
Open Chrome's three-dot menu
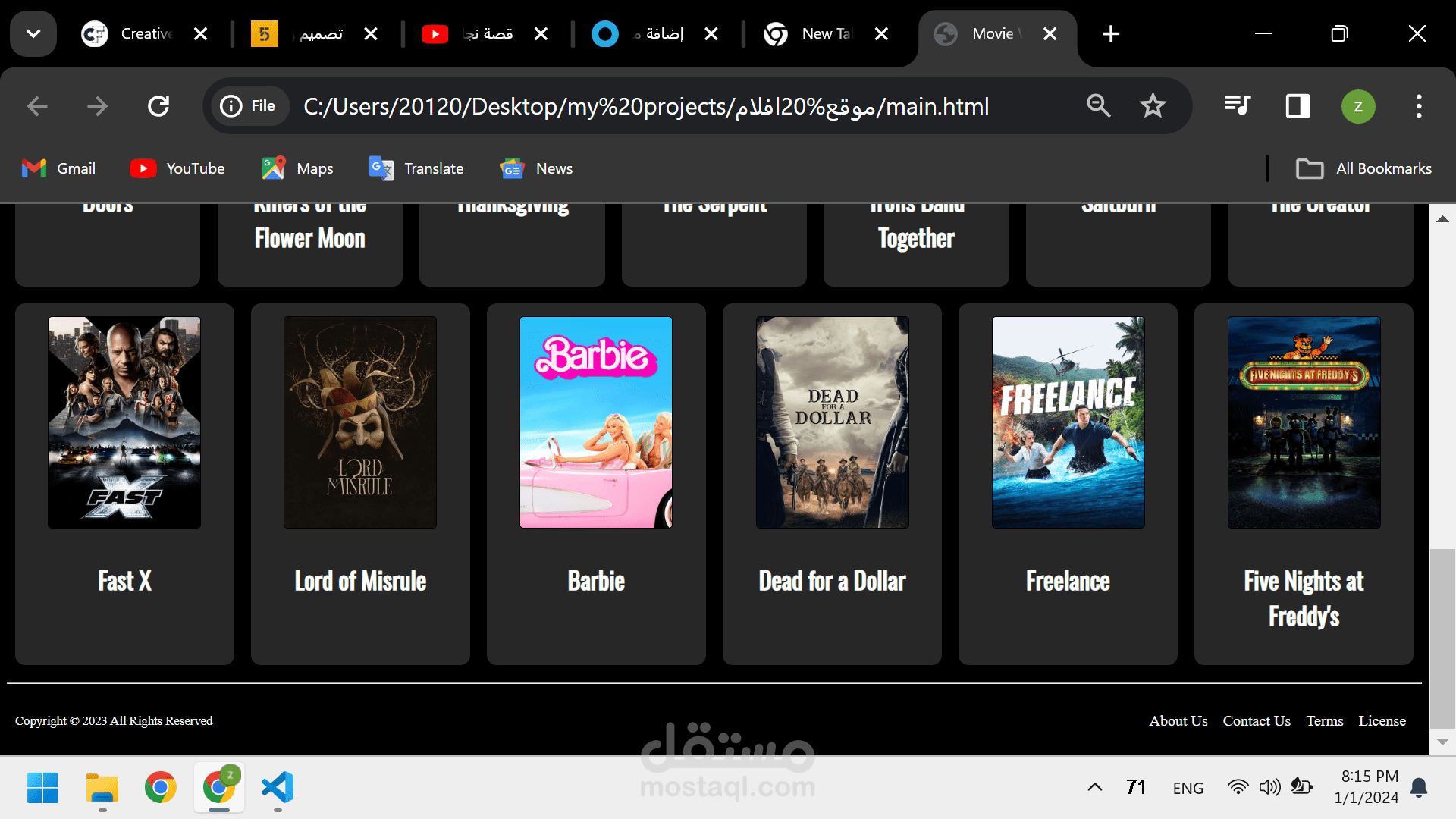[1419, 106]
